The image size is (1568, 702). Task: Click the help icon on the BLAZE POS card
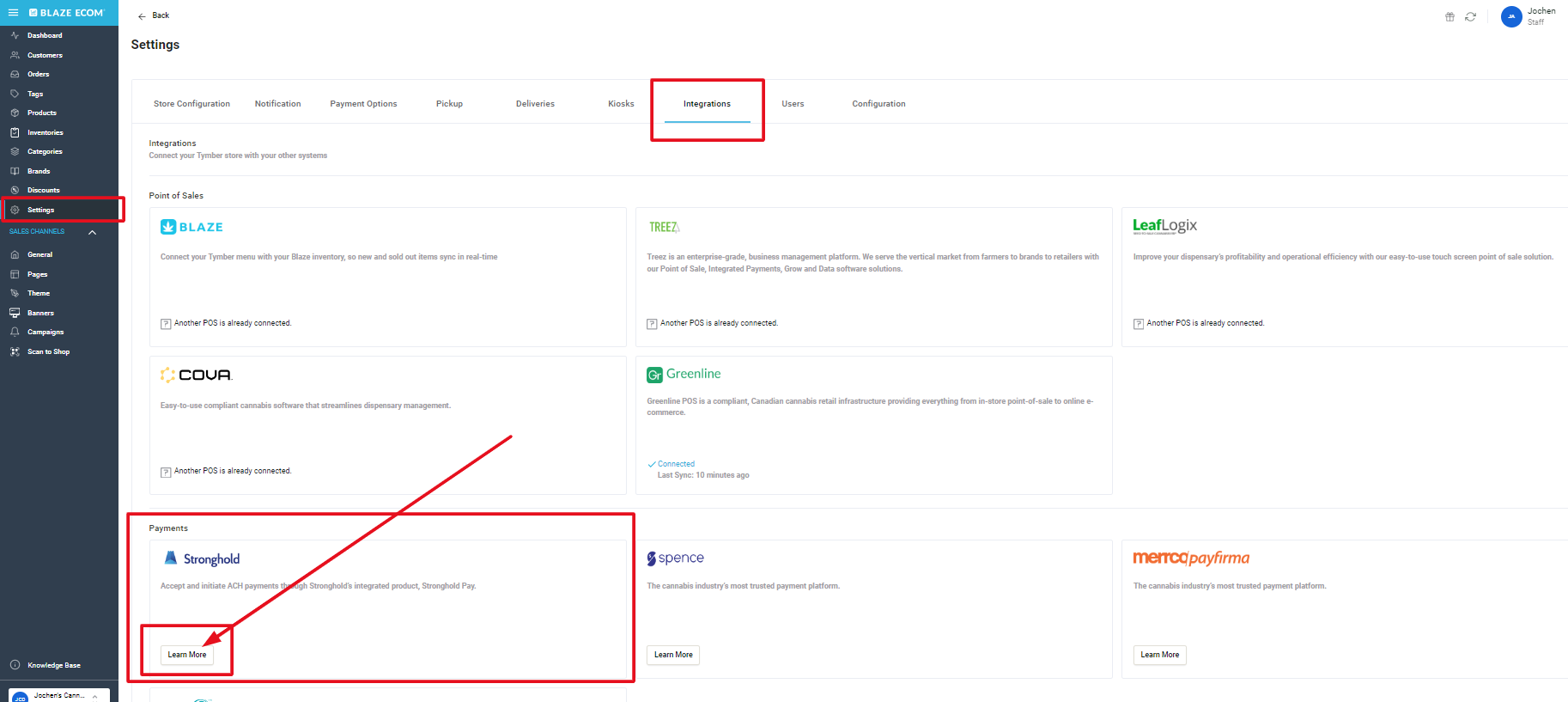point(166,324)
